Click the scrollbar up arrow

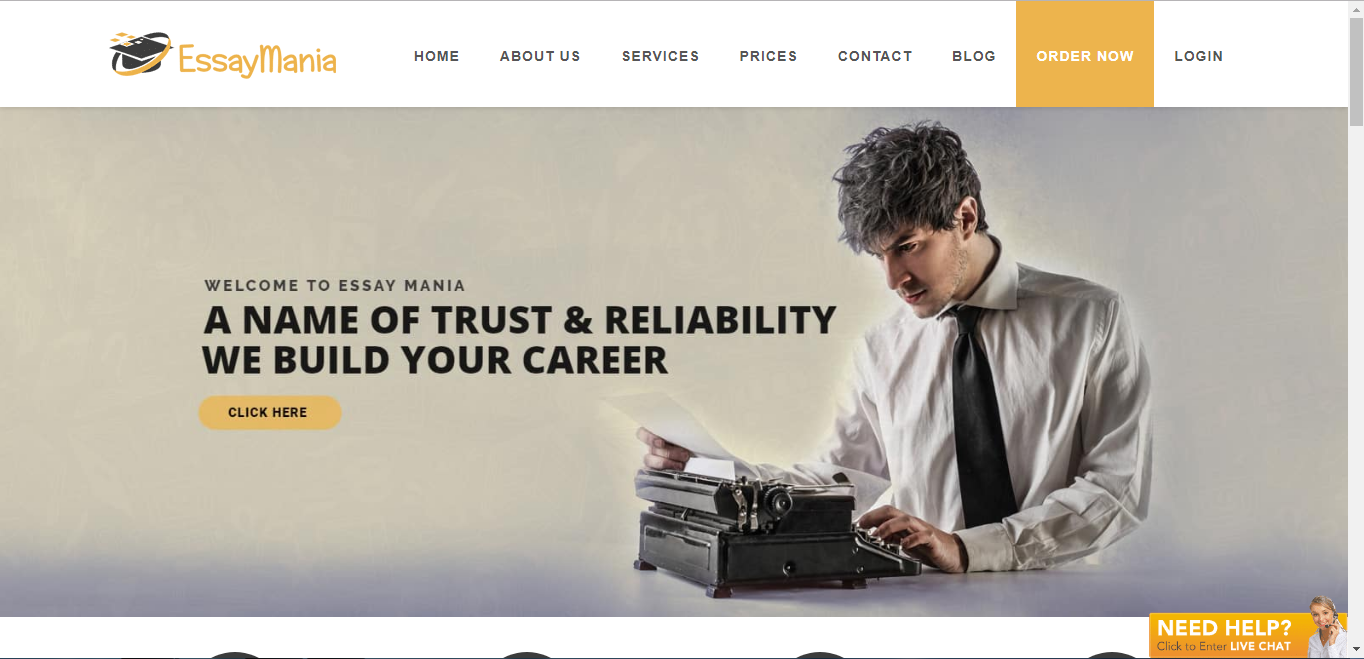1356,9
